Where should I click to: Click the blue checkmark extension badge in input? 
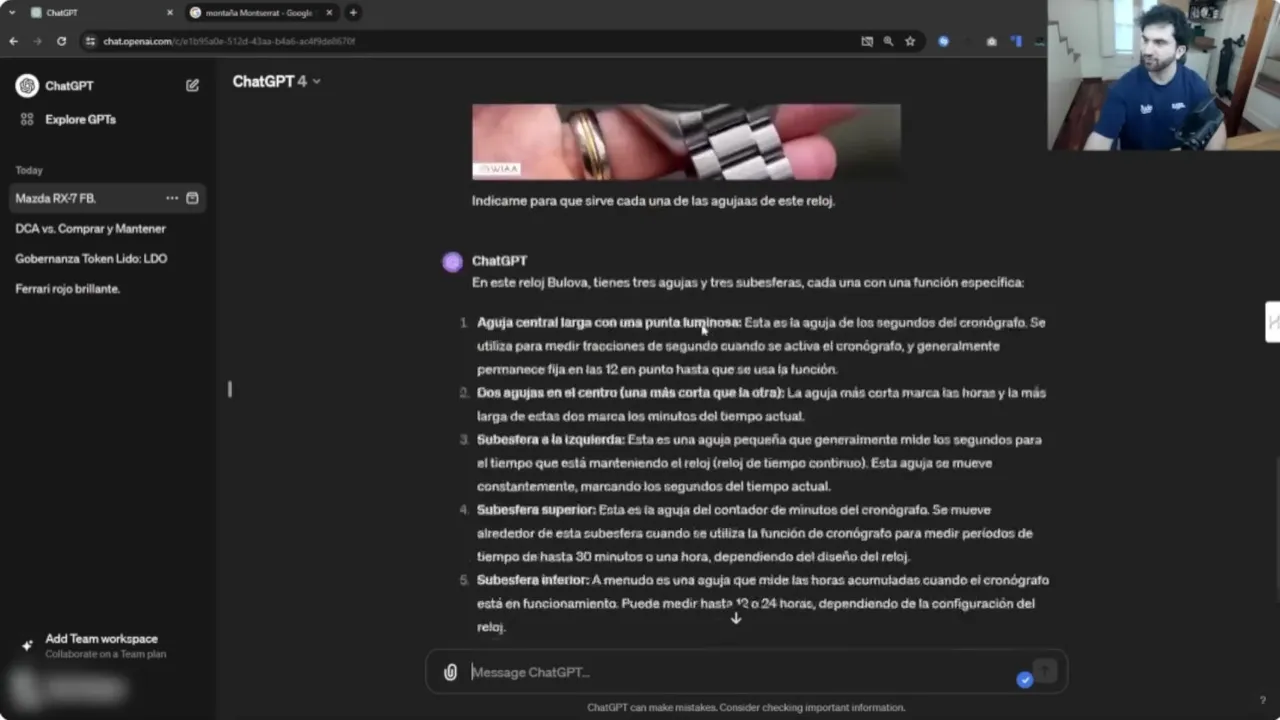[x=1024, y=680]
